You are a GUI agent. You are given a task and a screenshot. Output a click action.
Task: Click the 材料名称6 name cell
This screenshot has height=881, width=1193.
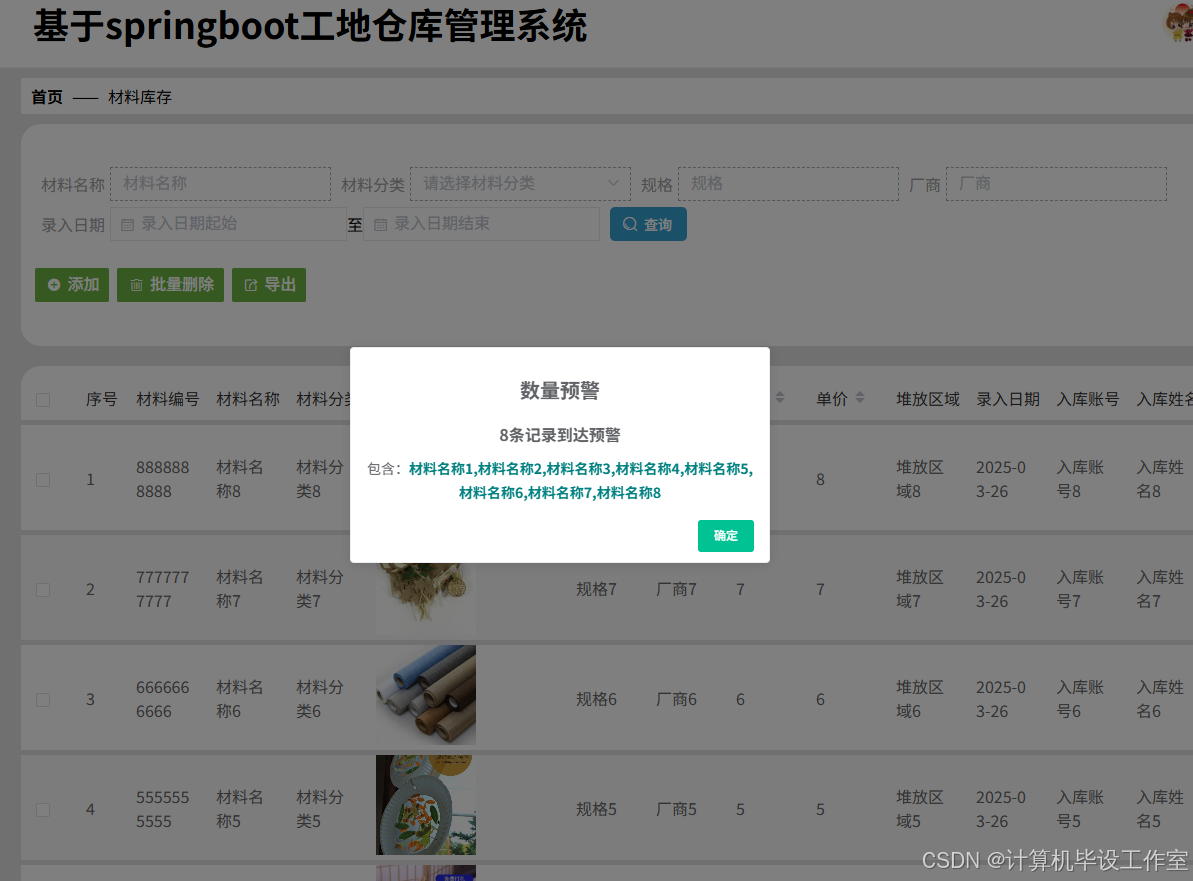click(240, 699)
